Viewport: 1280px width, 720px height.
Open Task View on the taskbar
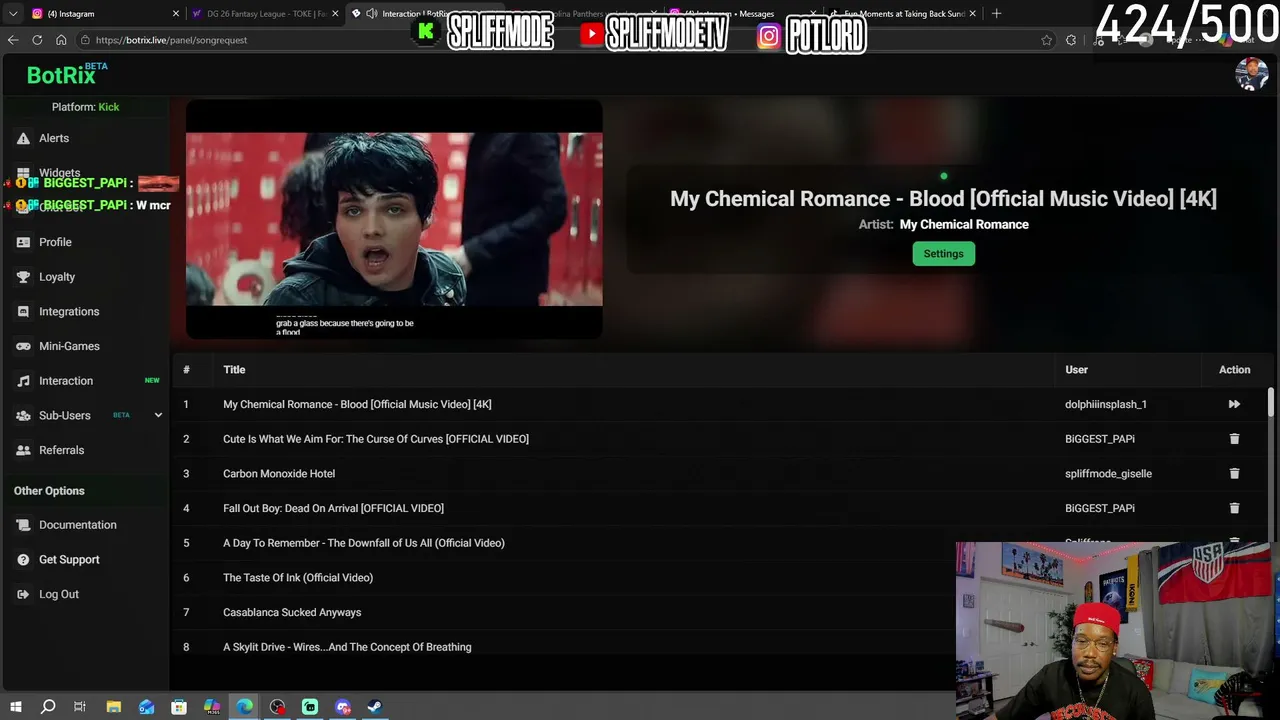click(80, 707)
